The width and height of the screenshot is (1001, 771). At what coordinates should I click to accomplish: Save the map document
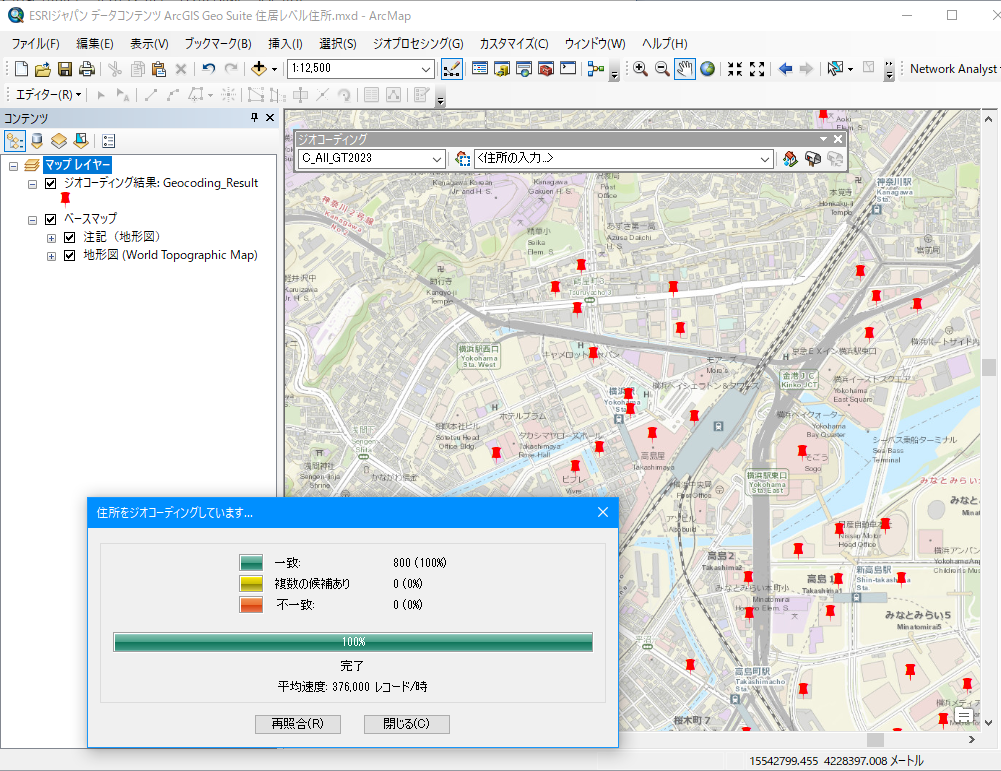click(x=64, y=69)
